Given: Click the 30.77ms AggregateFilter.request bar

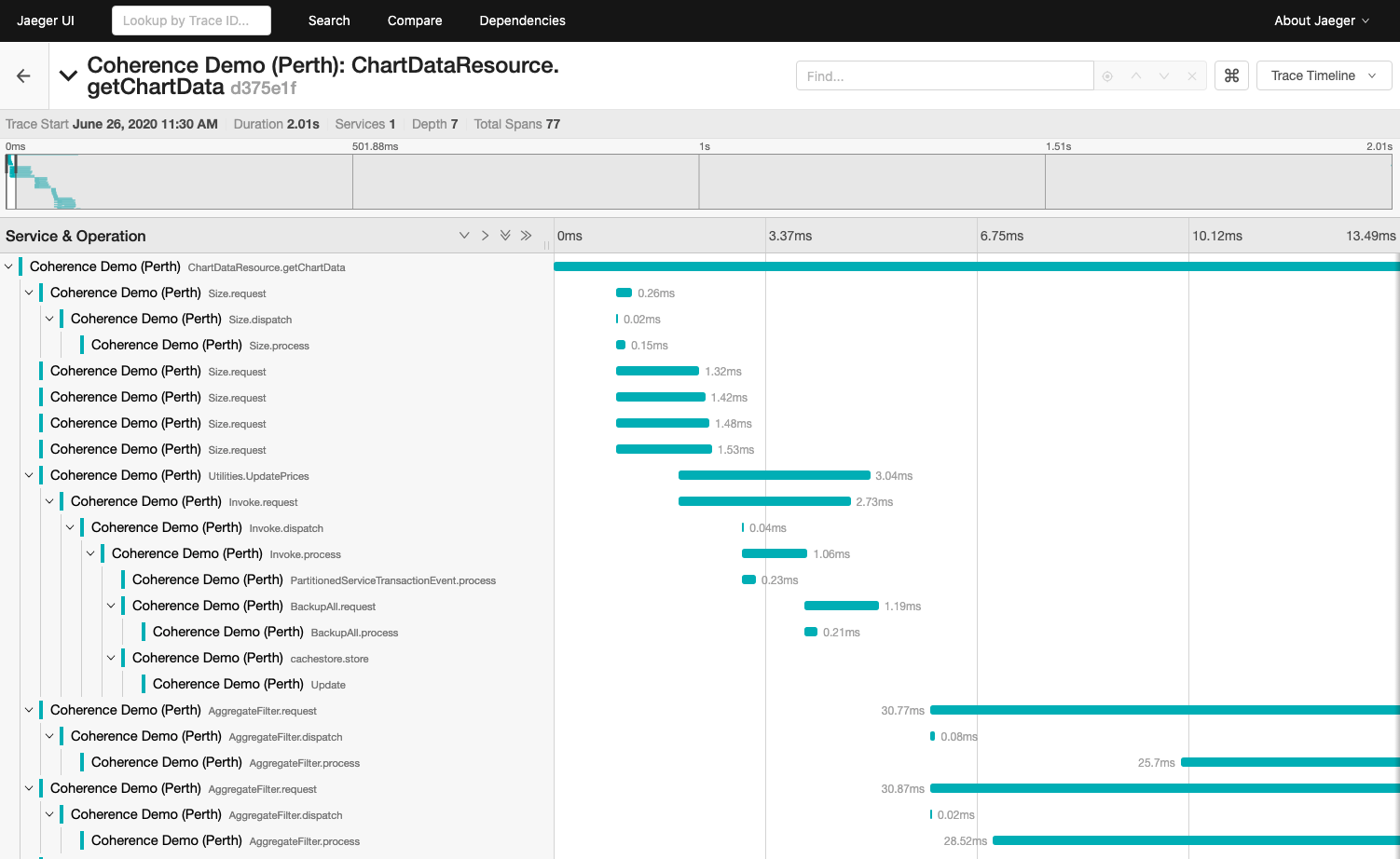Looking at the screenshot, I should tap(1165, 710).
